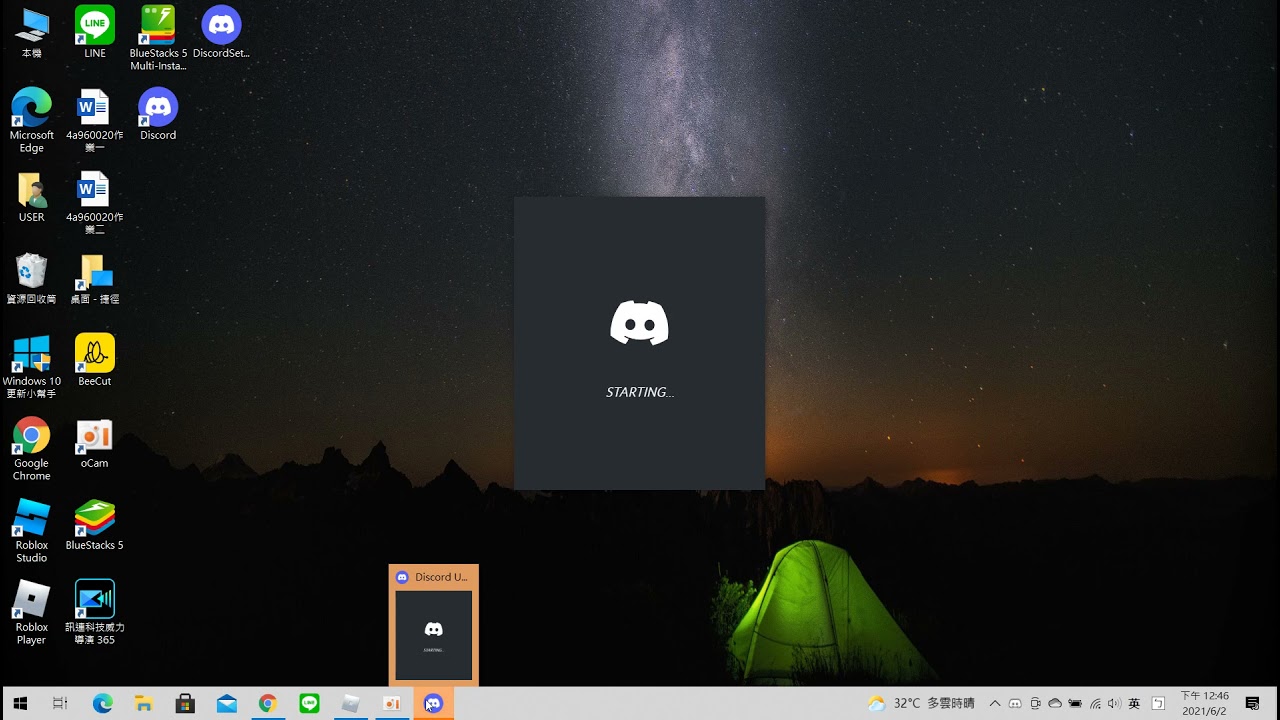Open Microsoft Store from the taskbar
The image size is (1280, 720).
pos(185,704)
